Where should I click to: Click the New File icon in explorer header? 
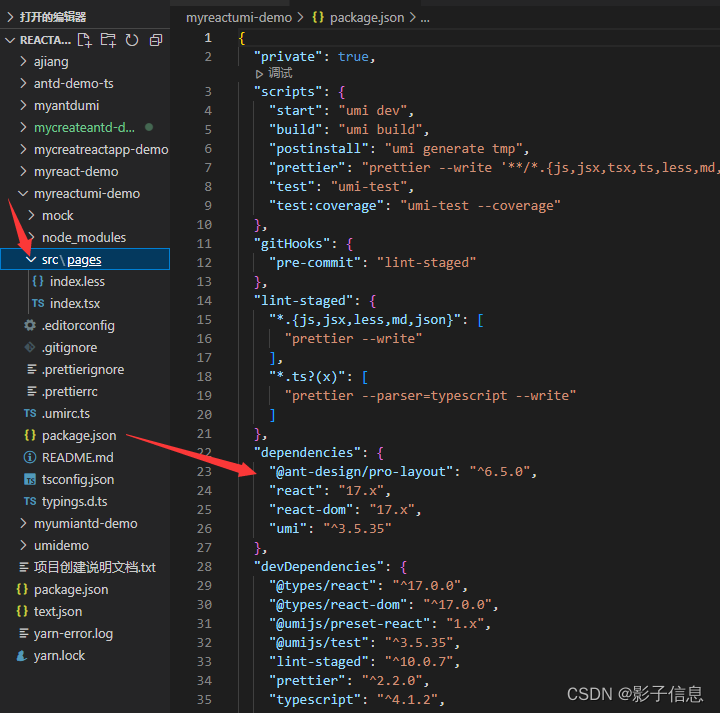(x=85, y=40)
